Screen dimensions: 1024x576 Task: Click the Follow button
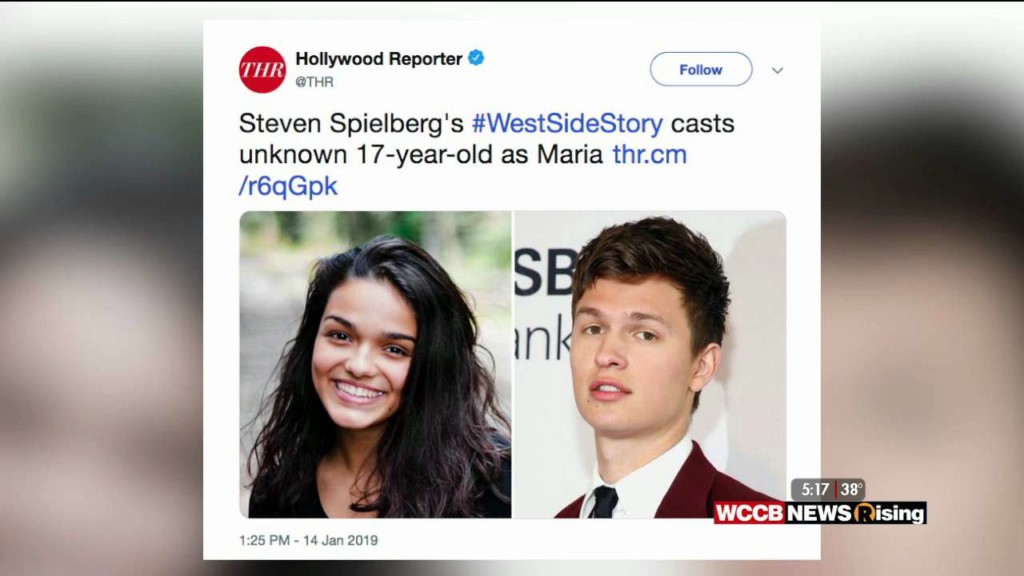click(x=701, y=69)
